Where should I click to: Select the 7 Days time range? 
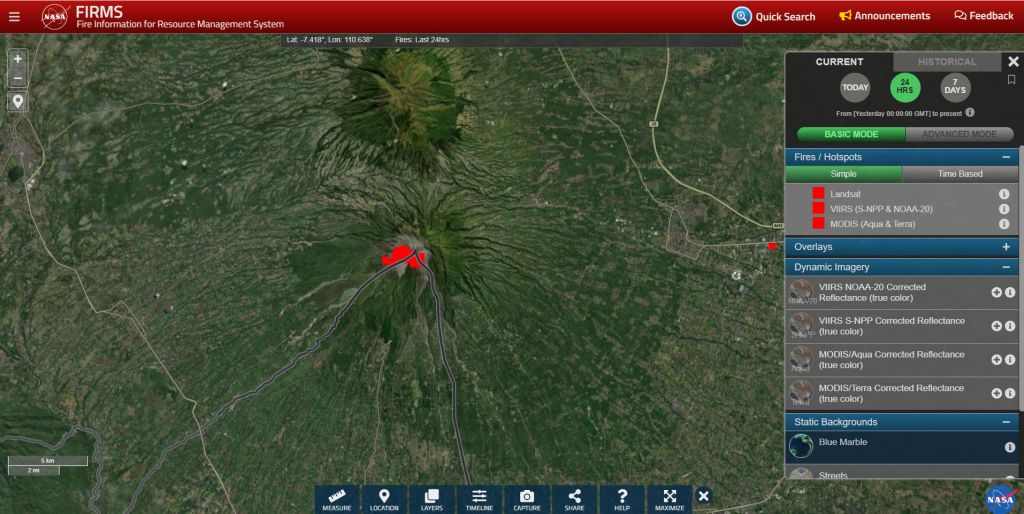coord(955,88)
